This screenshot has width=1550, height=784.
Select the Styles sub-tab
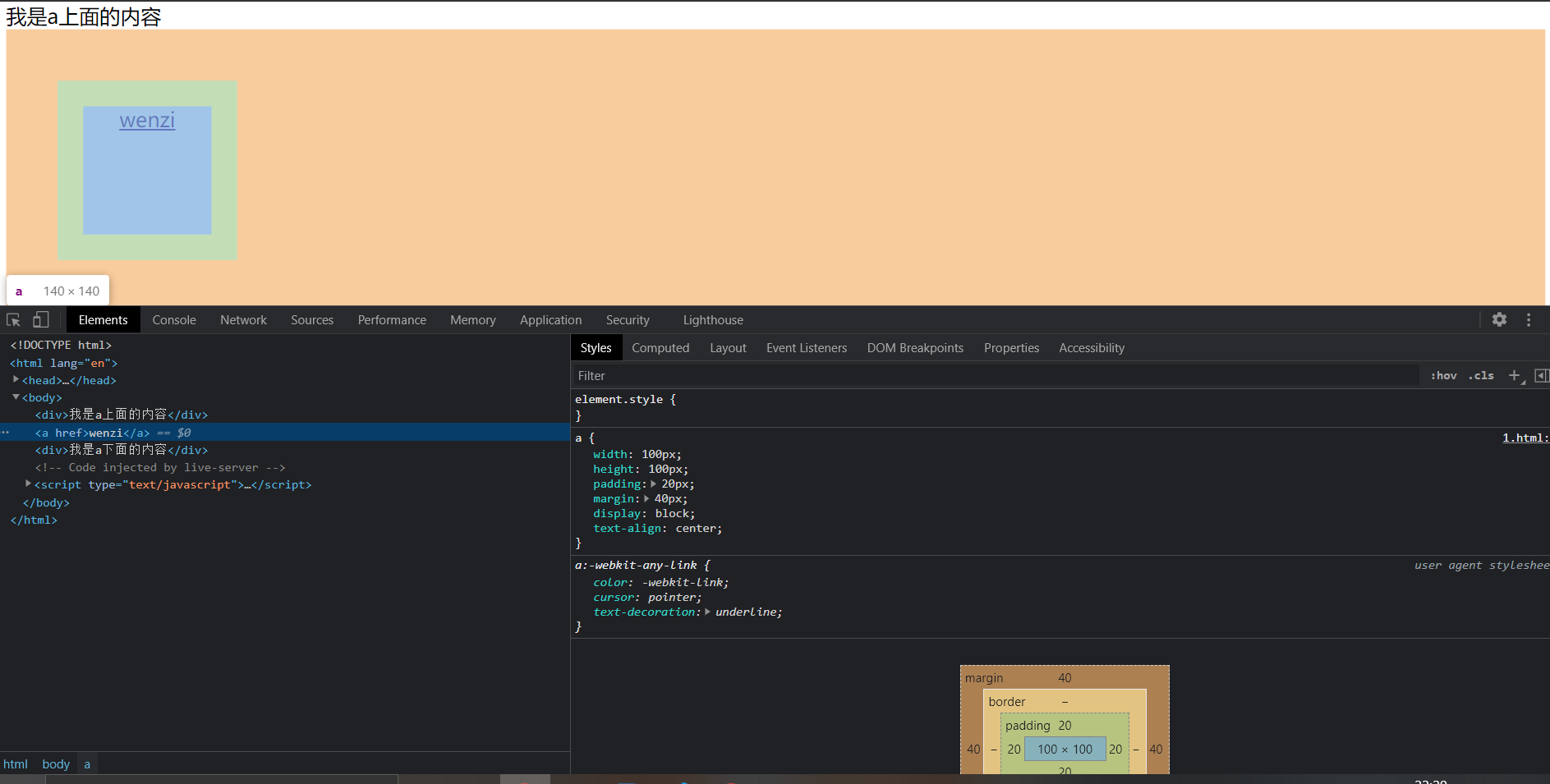pos(596,348)
